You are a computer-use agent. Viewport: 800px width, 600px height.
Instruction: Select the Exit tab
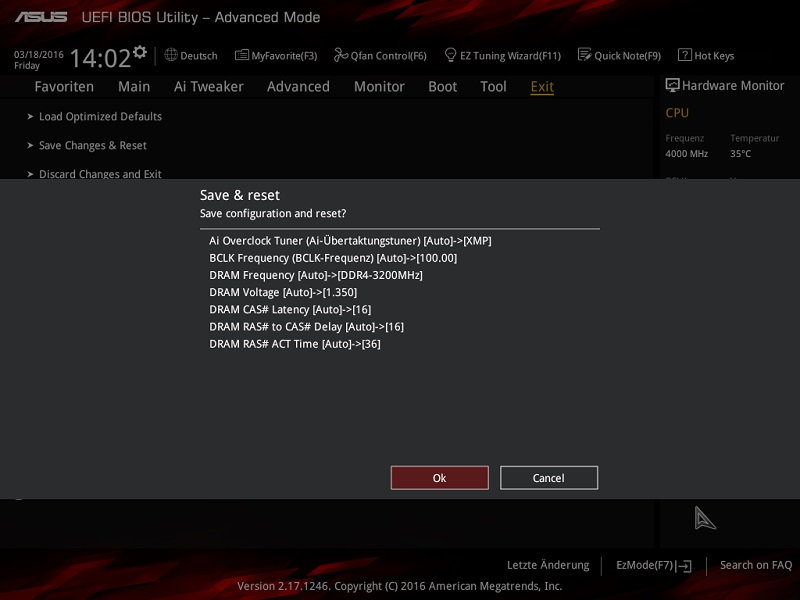pos(542,87)
